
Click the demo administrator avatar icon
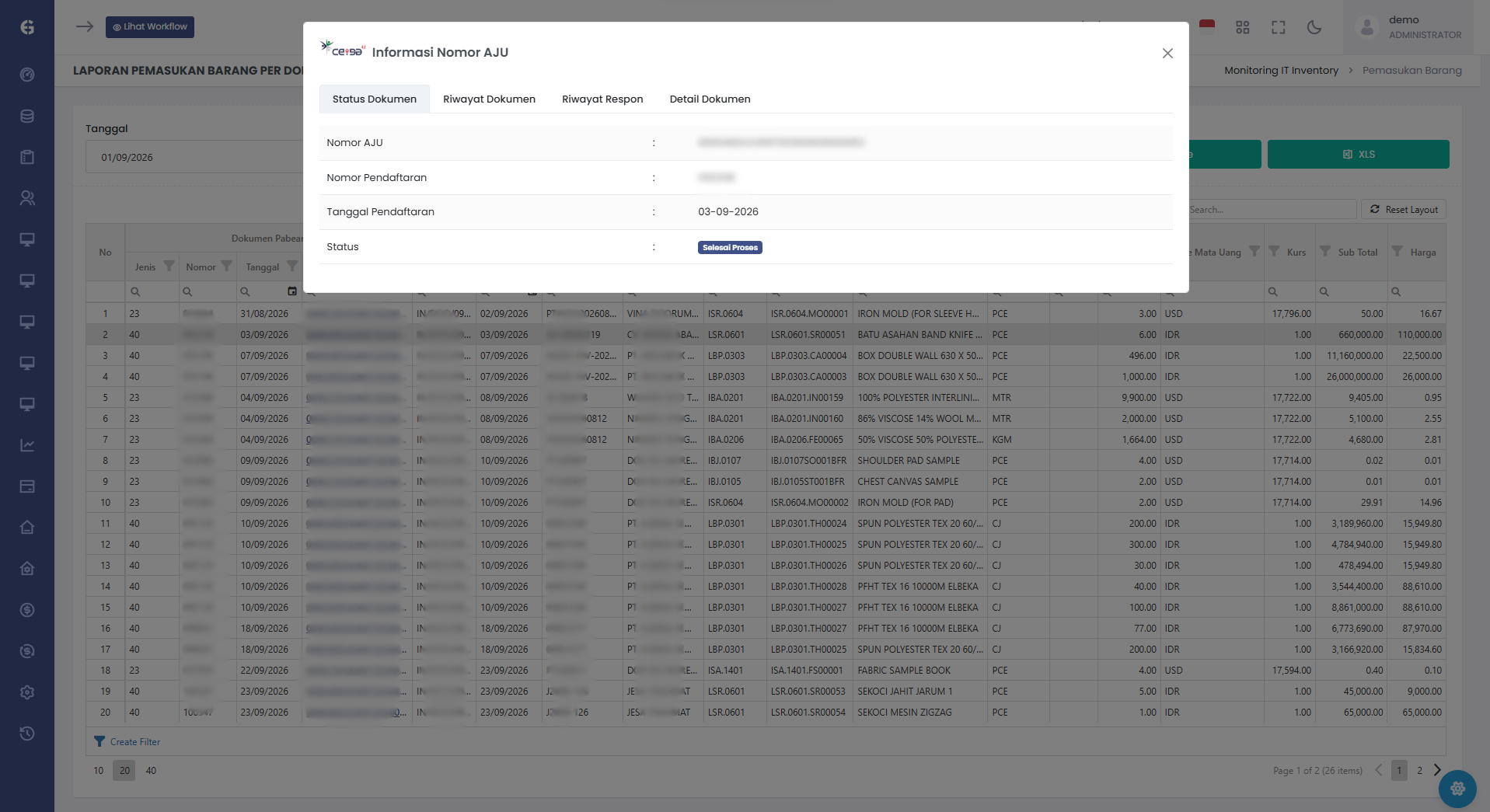coord(1367,27)
